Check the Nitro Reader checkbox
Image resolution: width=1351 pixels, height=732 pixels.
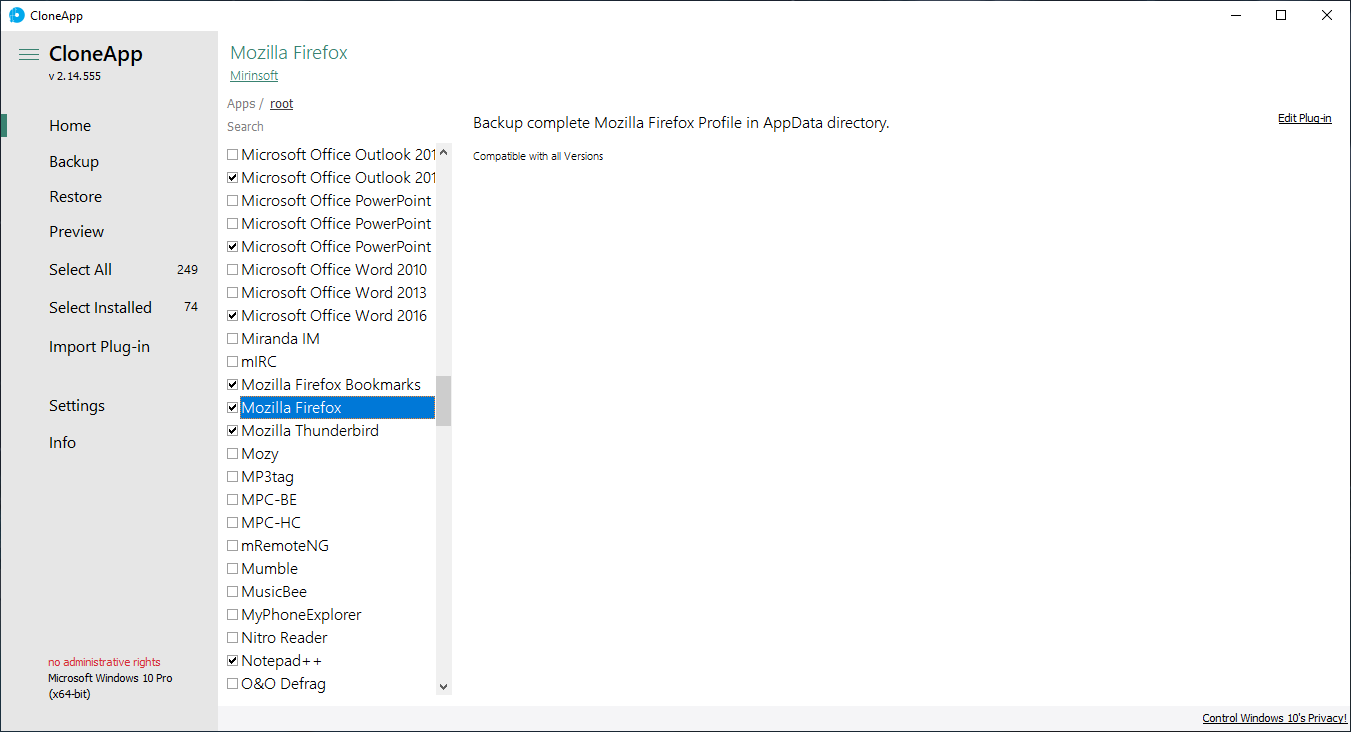pyautogui.click(x=233, y=638)
